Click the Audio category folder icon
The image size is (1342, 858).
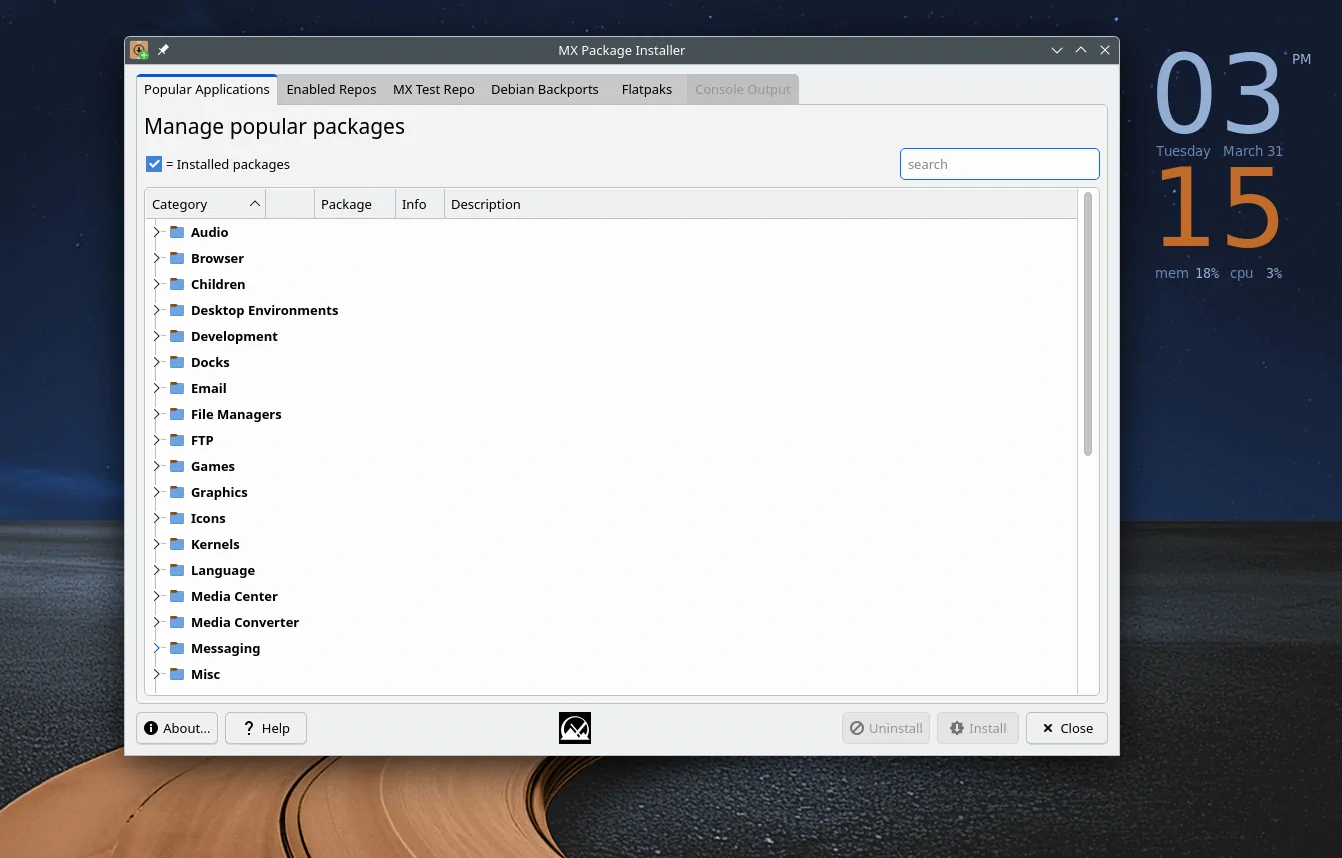(x=176, y=232)
